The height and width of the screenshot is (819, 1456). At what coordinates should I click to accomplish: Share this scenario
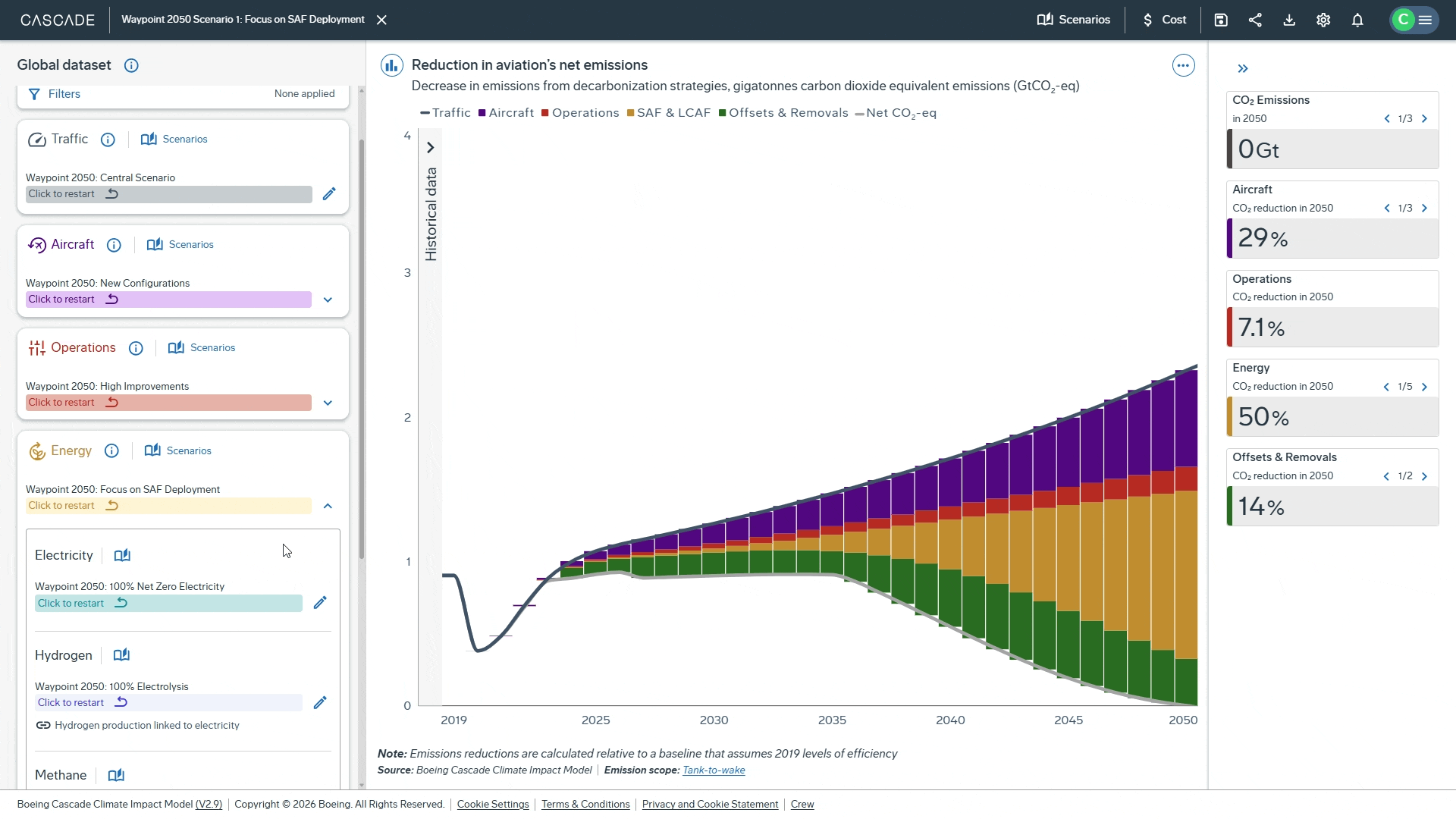(1255, 20)
